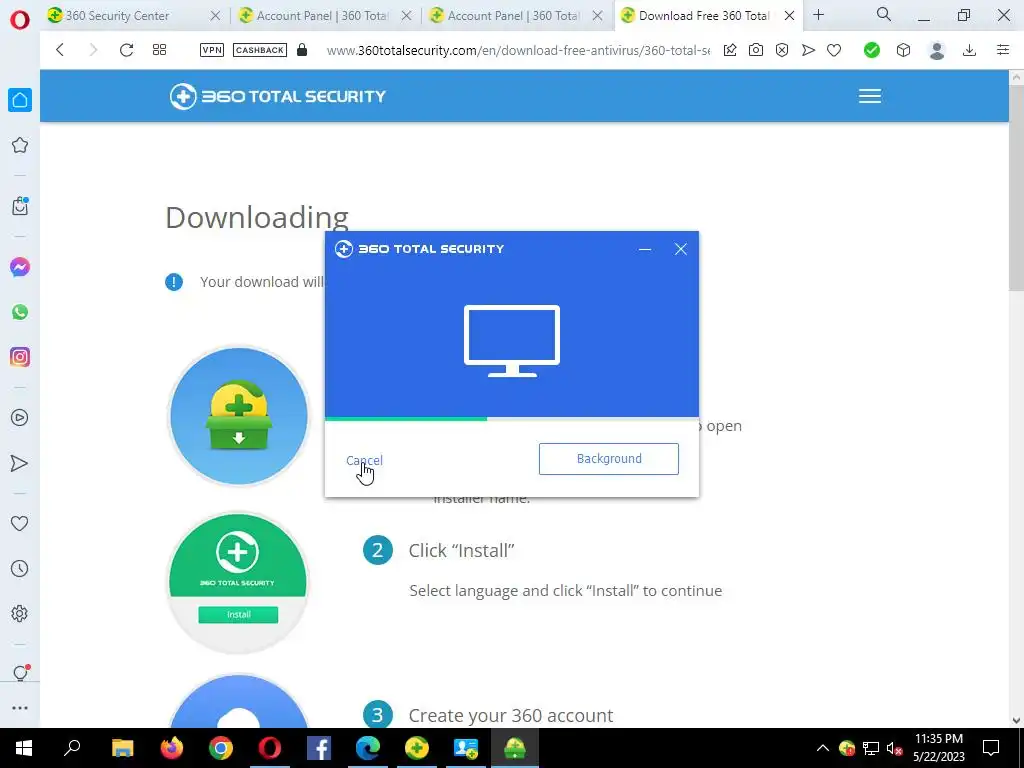Click the download box illustration
Screen dimensions: 1024x768
[x=239, y=416]
